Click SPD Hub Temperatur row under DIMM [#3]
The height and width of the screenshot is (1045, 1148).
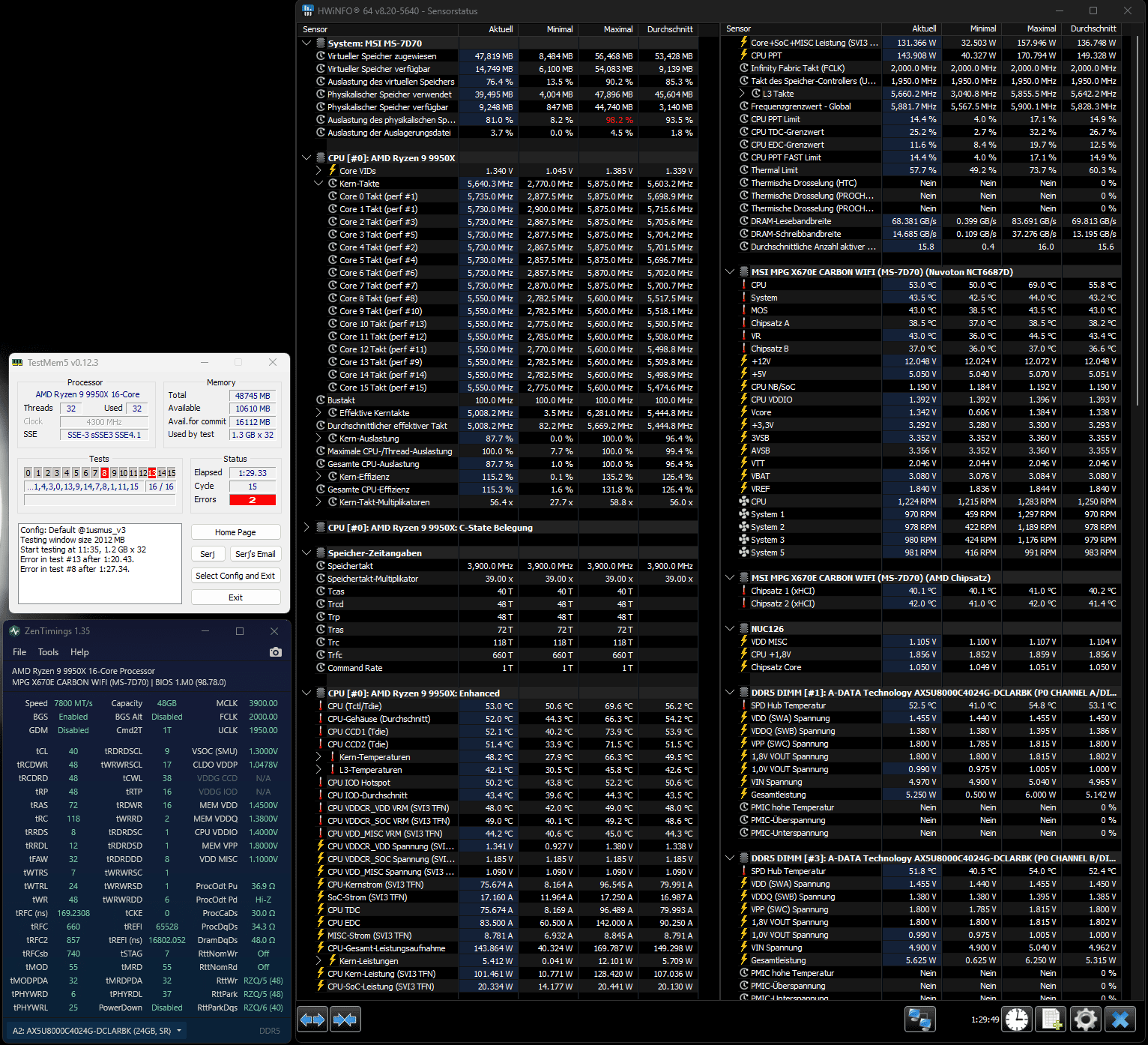922,871
